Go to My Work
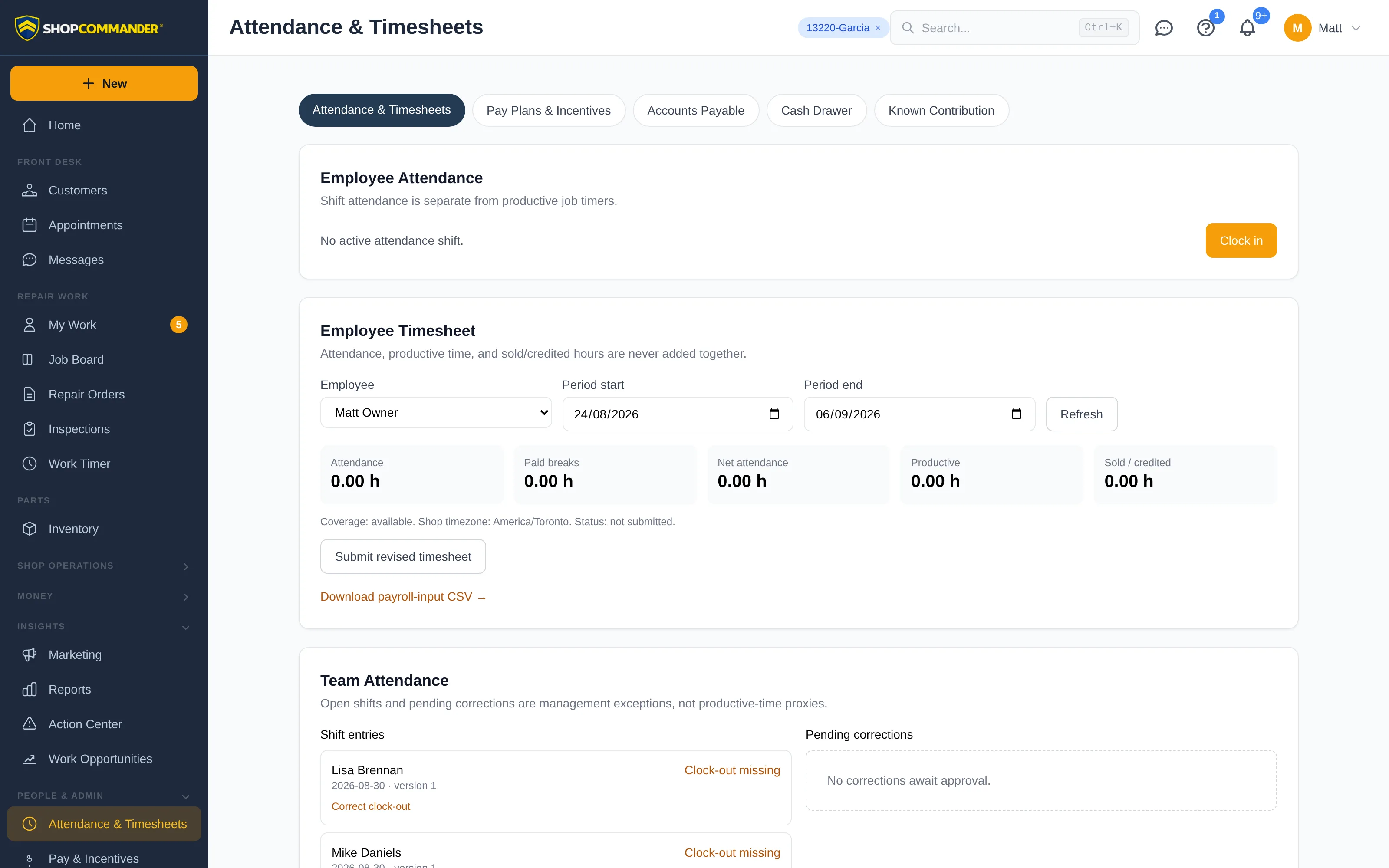Screen dimensions: 1389x868 pyautogui.click(x=104, y=325)
